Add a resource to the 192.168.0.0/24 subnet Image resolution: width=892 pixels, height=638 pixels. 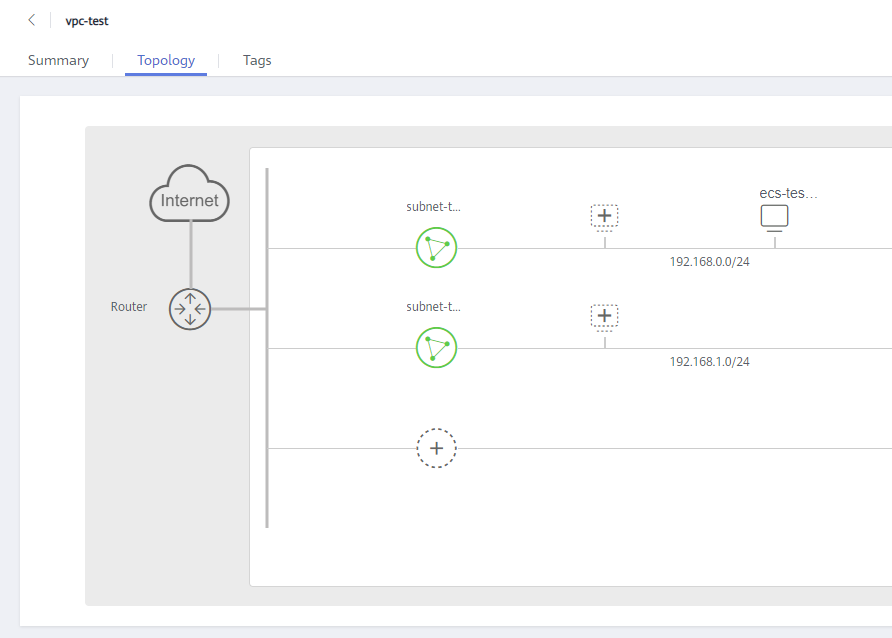coord(604,216)
